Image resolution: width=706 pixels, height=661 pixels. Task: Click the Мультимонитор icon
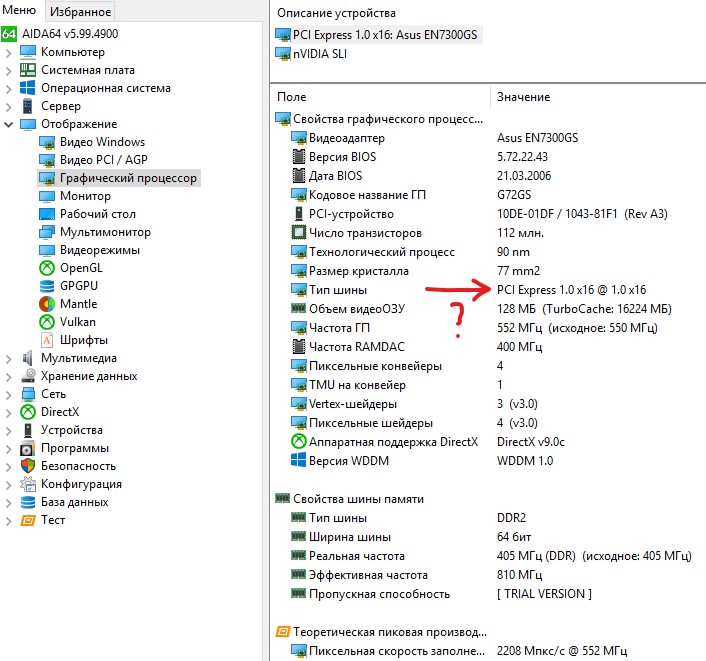pos(47,232)
